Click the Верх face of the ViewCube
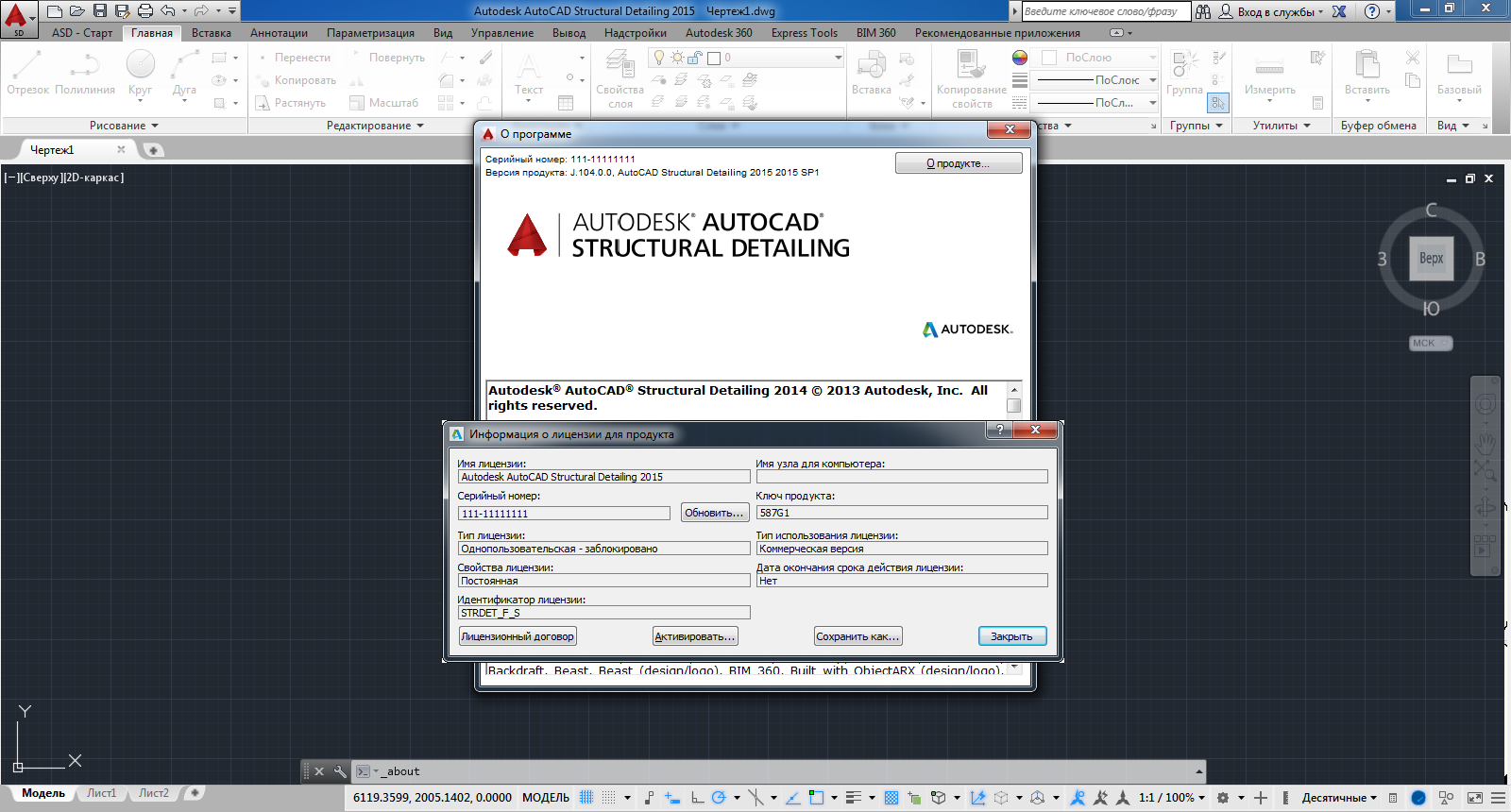 [1431, 258]
